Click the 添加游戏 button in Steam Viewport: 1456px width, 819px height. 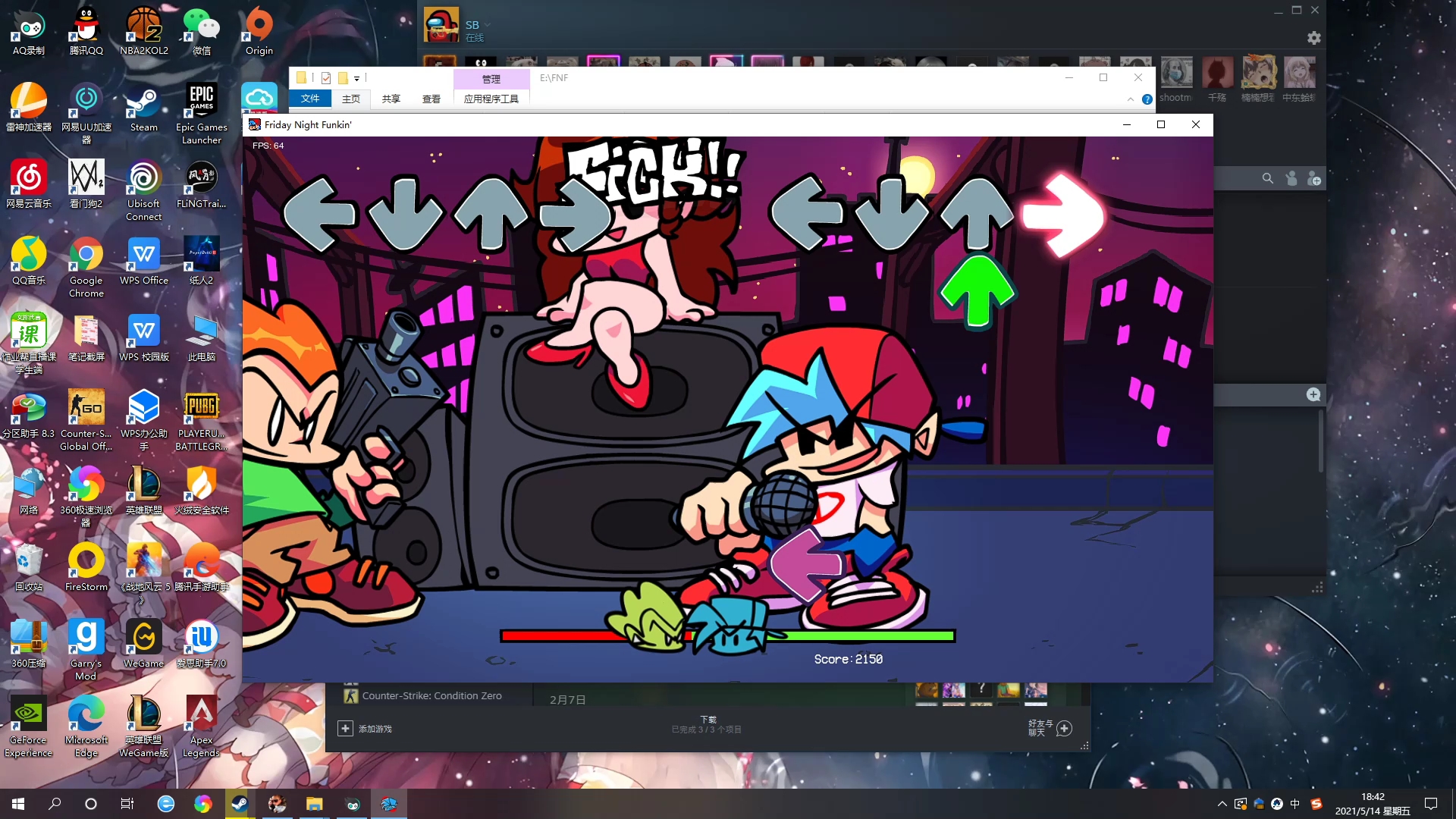[x=365, y=728]
